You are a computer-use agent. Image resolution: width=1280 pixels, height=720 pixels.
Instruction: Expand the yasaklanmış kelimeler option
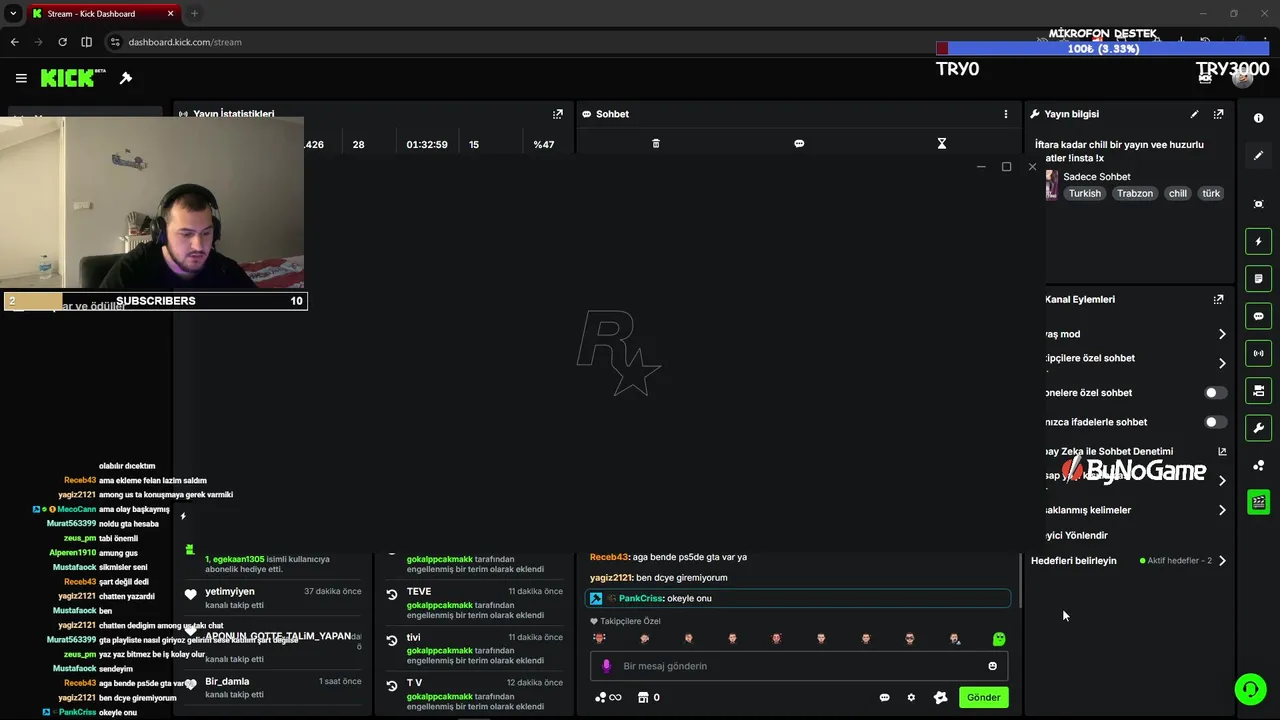point(1222,510)
